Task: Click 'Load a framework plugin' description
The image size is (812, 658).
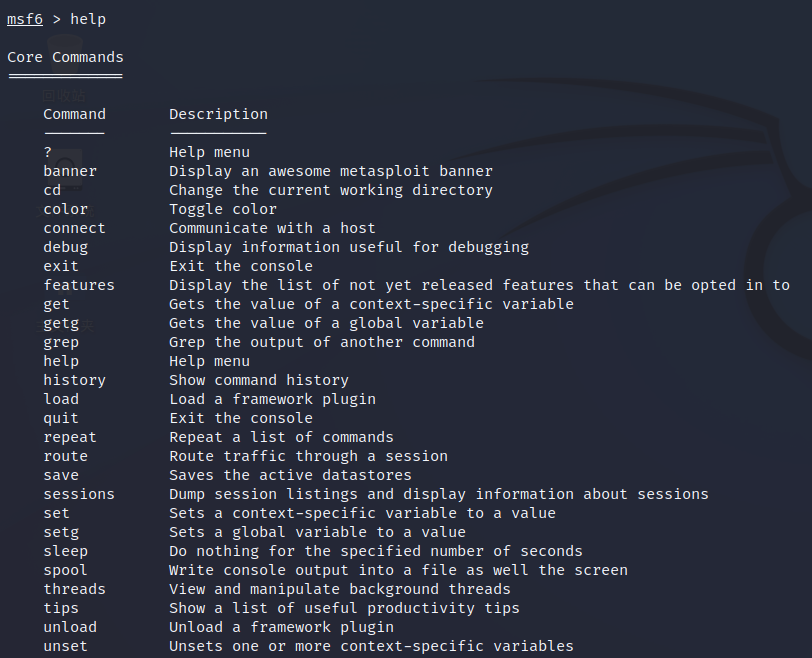Action: (x=272, y=399)
